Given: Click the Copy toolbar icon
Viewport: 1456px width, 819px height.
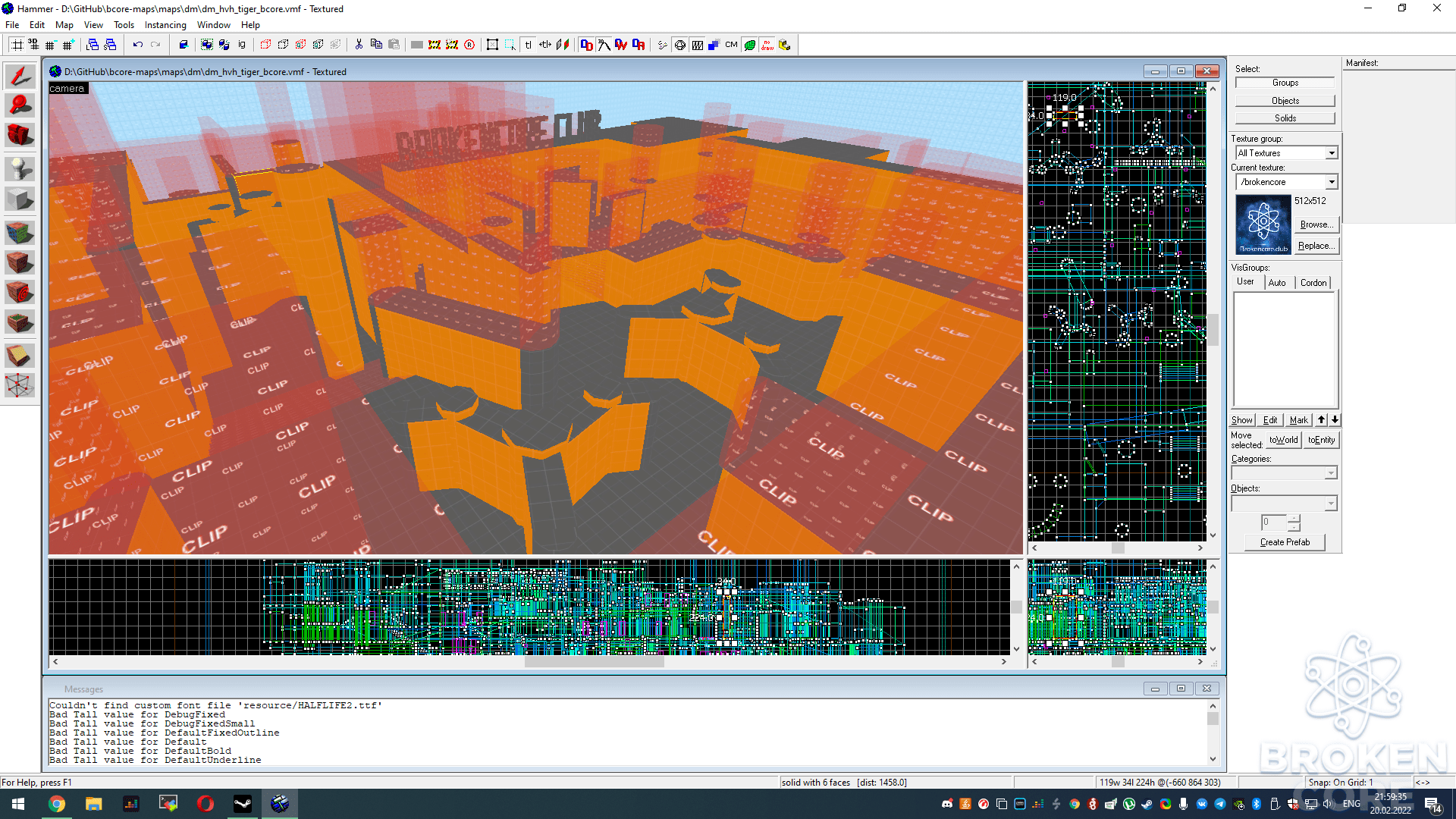Looking at the screenshot, I should pos(376,45).
